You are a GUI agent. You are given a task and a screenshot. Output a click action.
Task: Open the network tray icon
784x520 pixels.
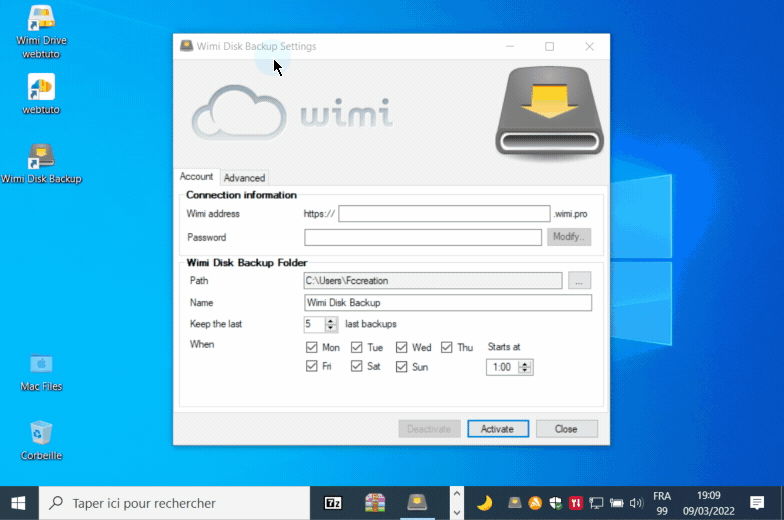(x=596, y=503)
